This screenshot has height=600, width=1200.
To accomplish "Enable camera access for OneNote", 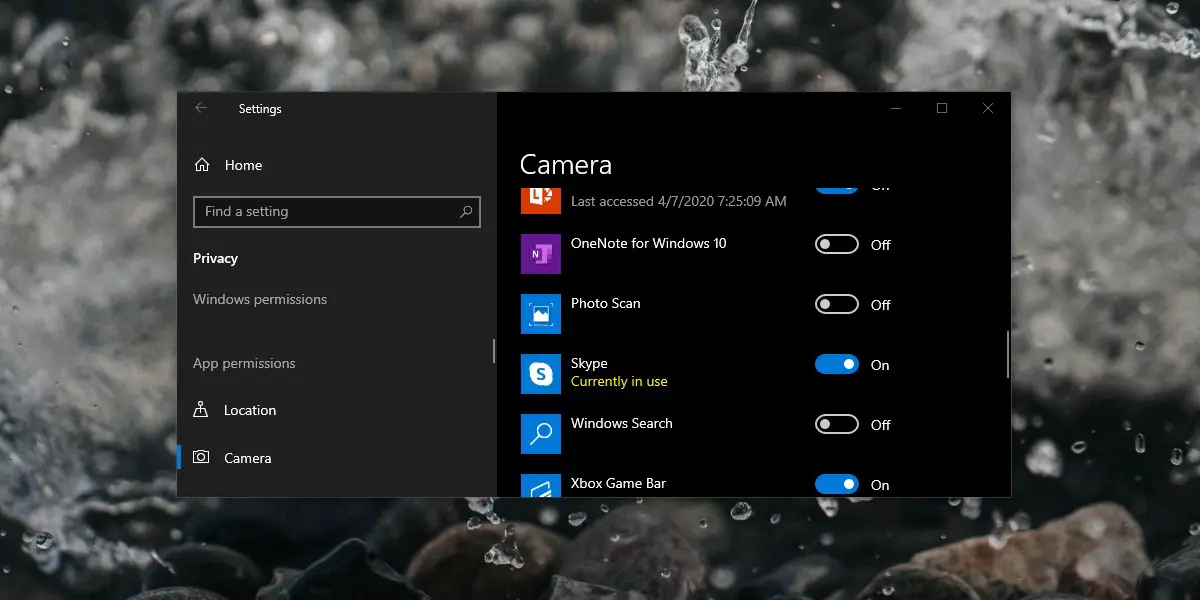I will click(836, 245).
